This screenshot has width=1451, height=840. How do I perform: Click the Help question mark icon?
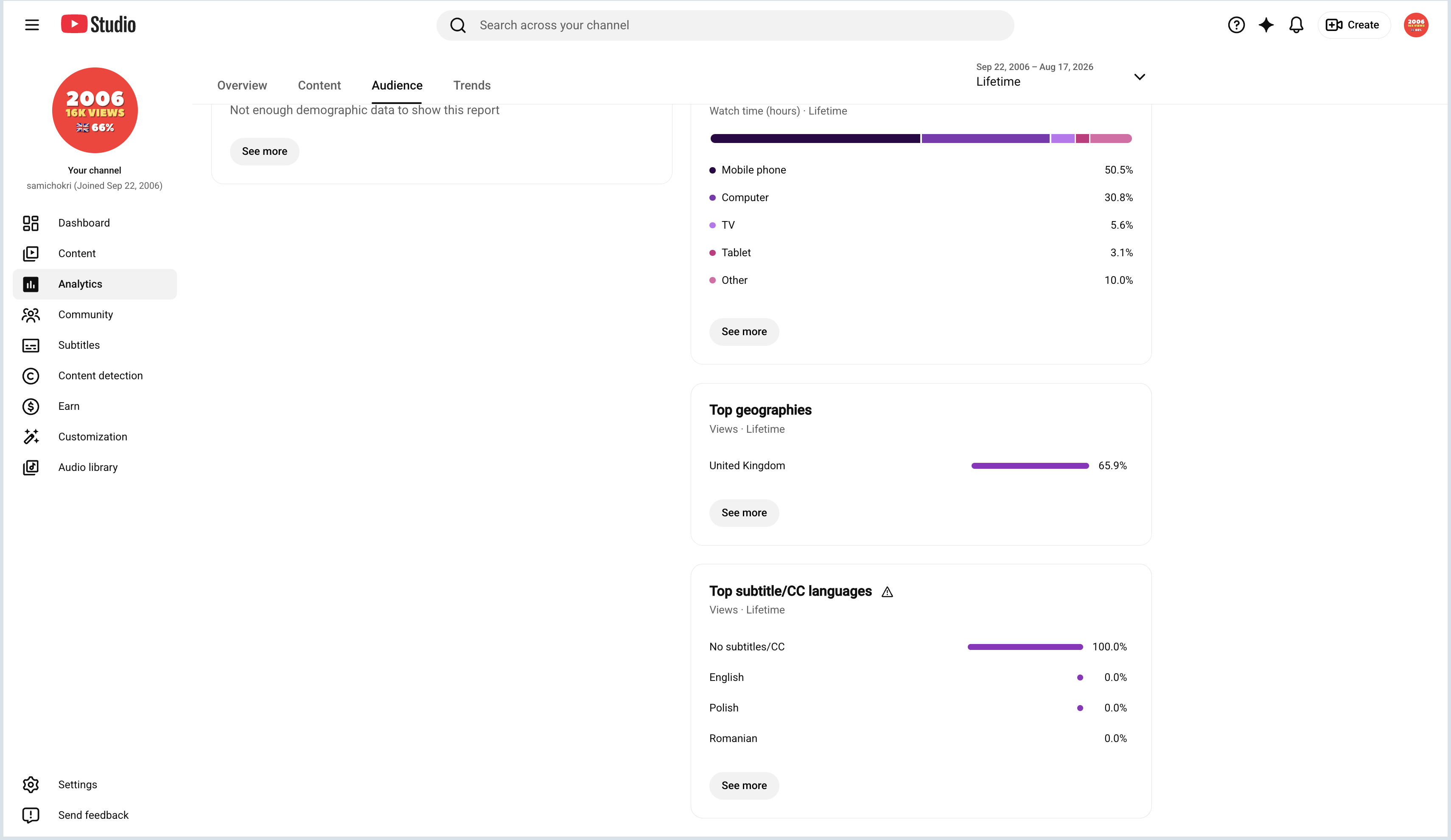[x=1236, y=25]
